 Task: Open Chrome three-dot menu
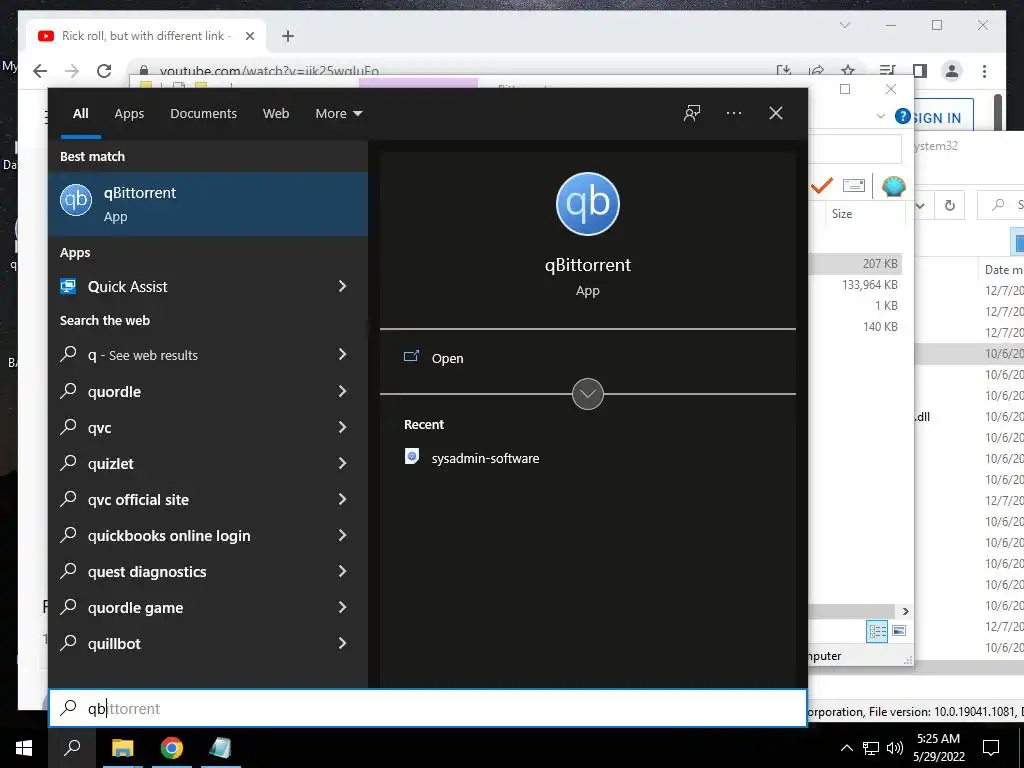pos(984,71)
